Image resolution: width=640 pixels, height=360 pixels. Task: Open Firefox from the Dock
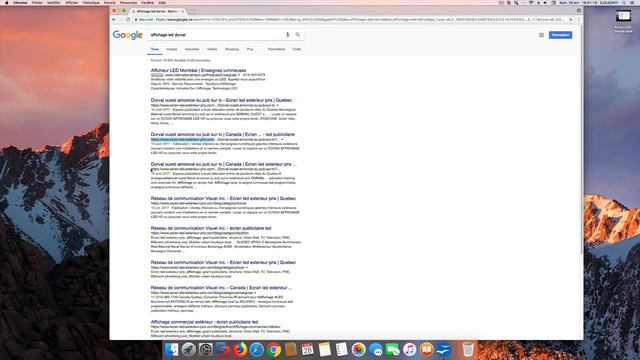(x=240, y=349)
